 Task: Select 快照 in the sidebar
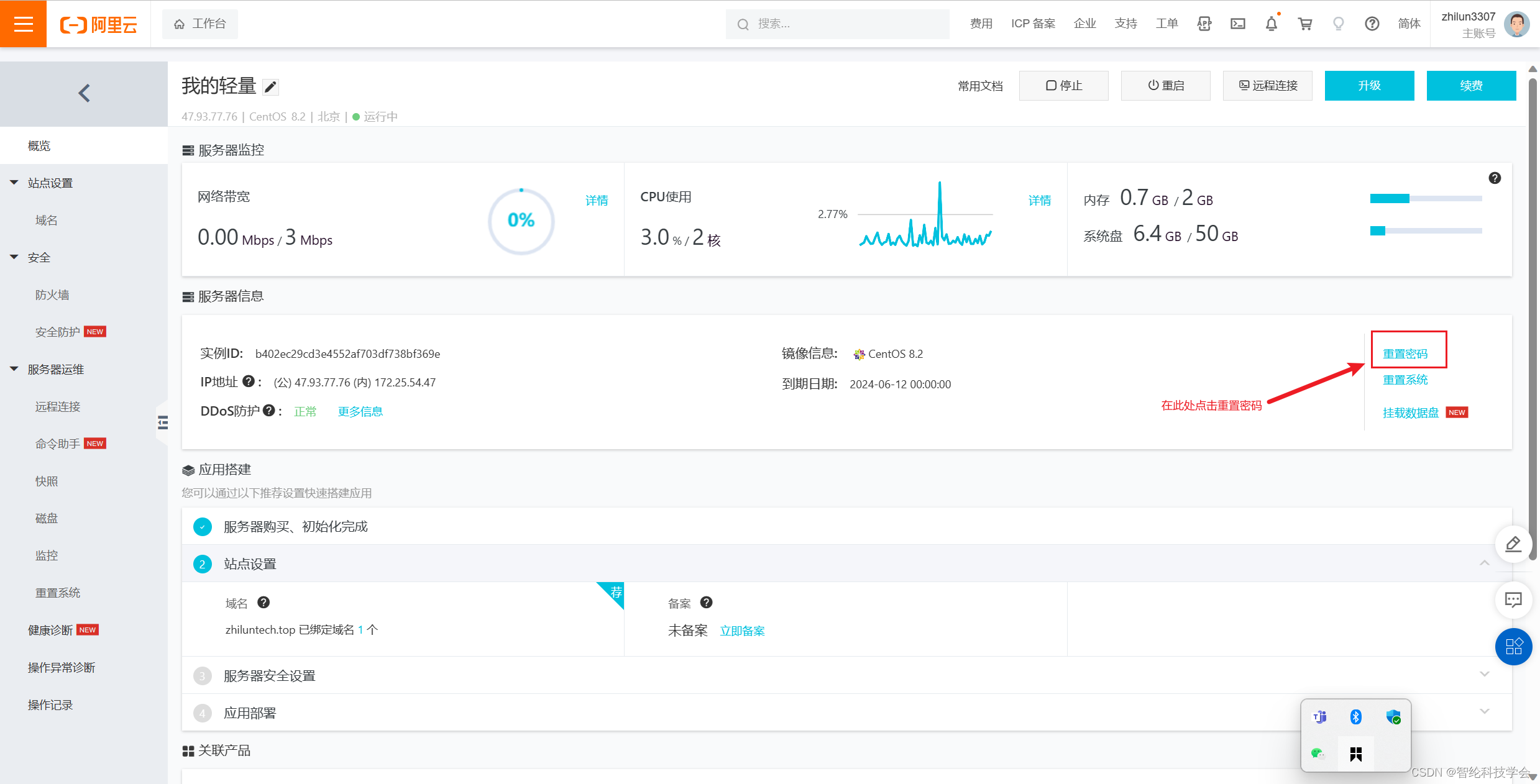[47, 481]
